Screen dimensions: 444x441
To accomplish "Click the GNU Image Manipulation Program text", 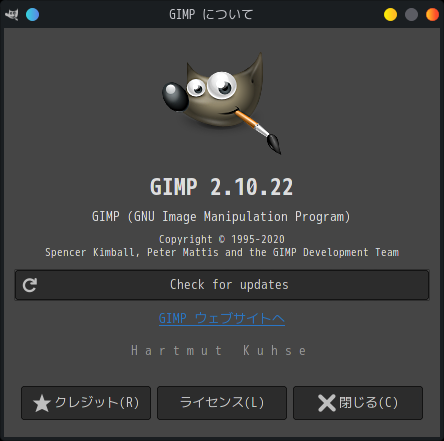I will [x=221, y=217].
